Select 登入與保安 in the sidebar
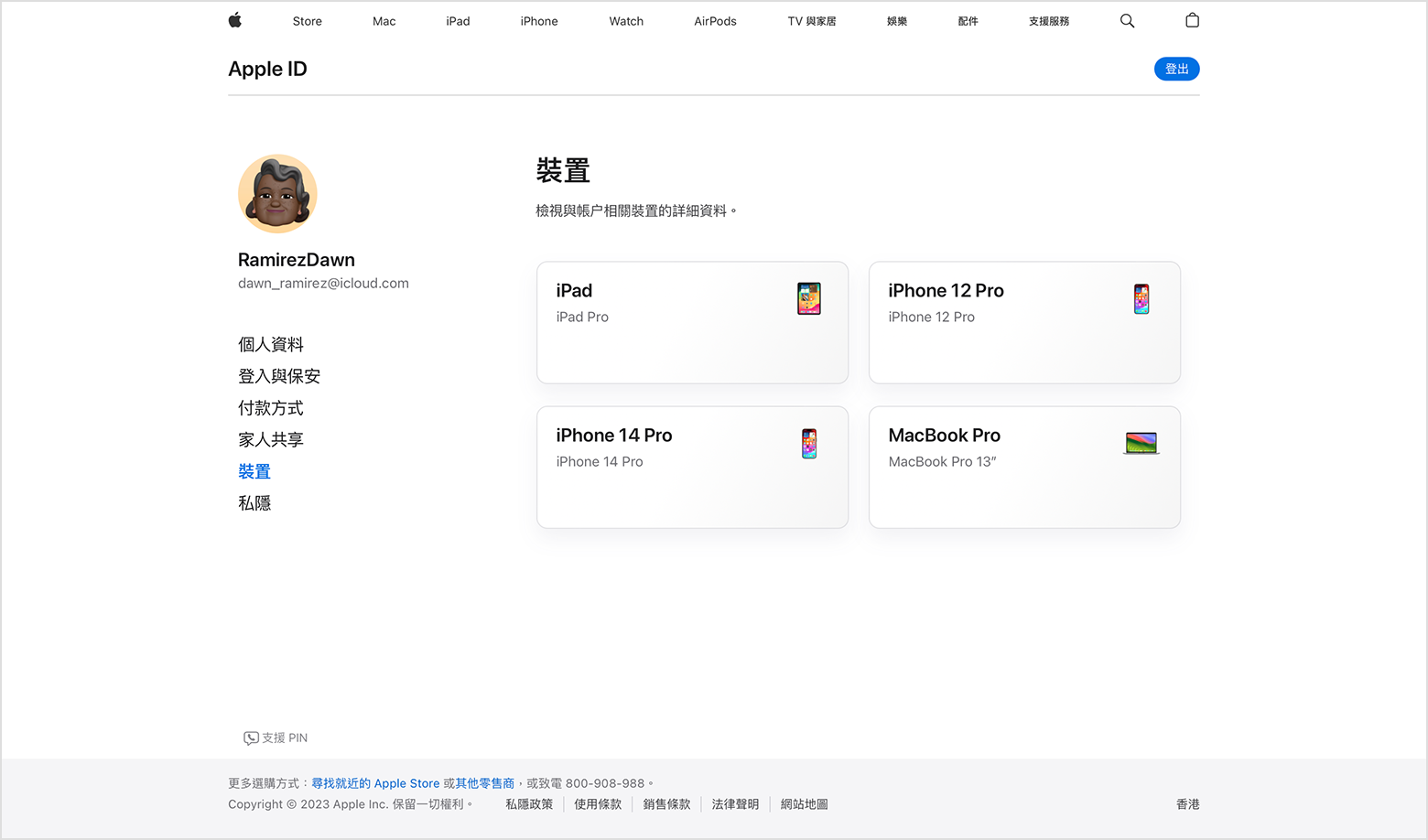1428x840 pixels. pyautogui.click(x=279, y=376)
